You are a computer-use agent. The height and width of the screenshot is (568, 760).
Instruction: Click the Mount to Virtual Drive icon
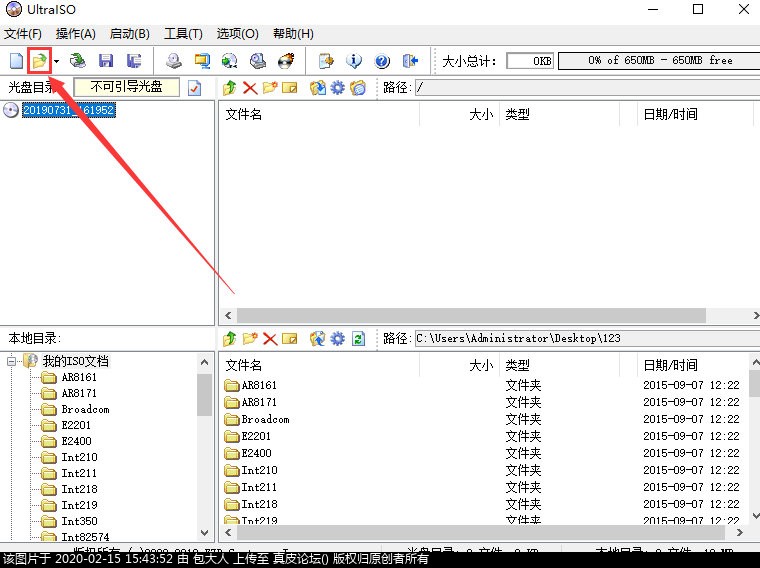[x=258, y=61]
